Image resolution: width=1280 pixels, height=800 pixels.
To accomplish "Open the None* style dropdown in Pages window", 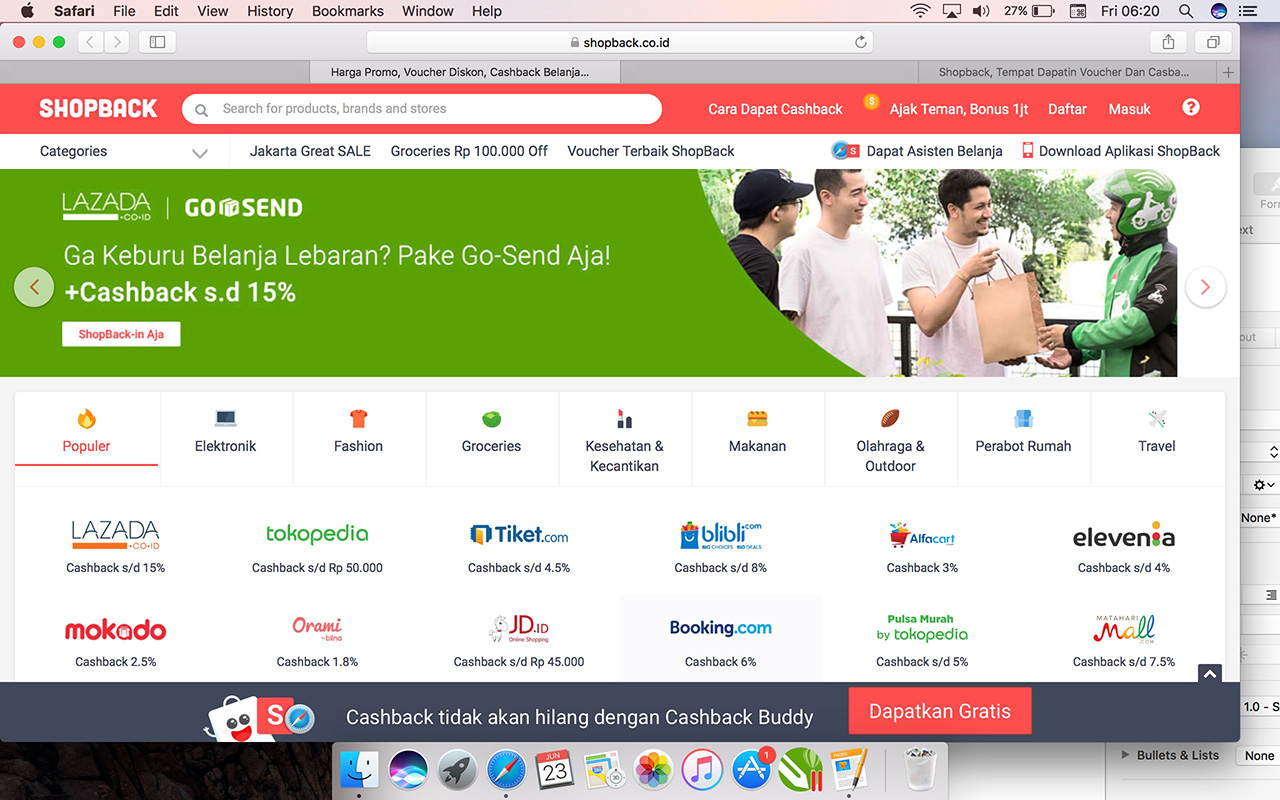I will click(x=1259, y=518).
